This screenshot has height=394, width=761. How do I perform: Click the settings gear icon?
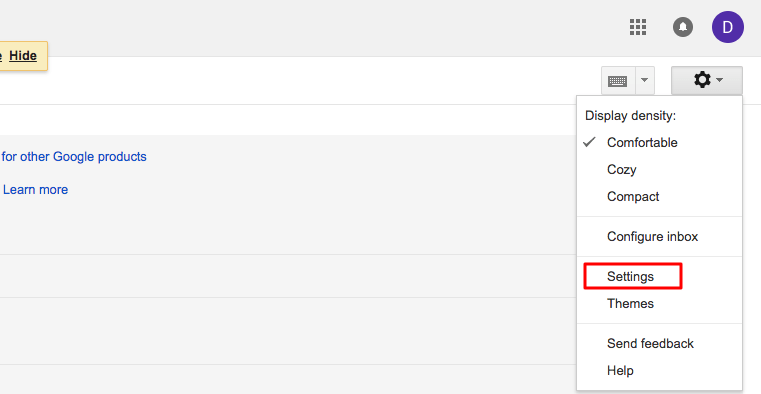702,80
